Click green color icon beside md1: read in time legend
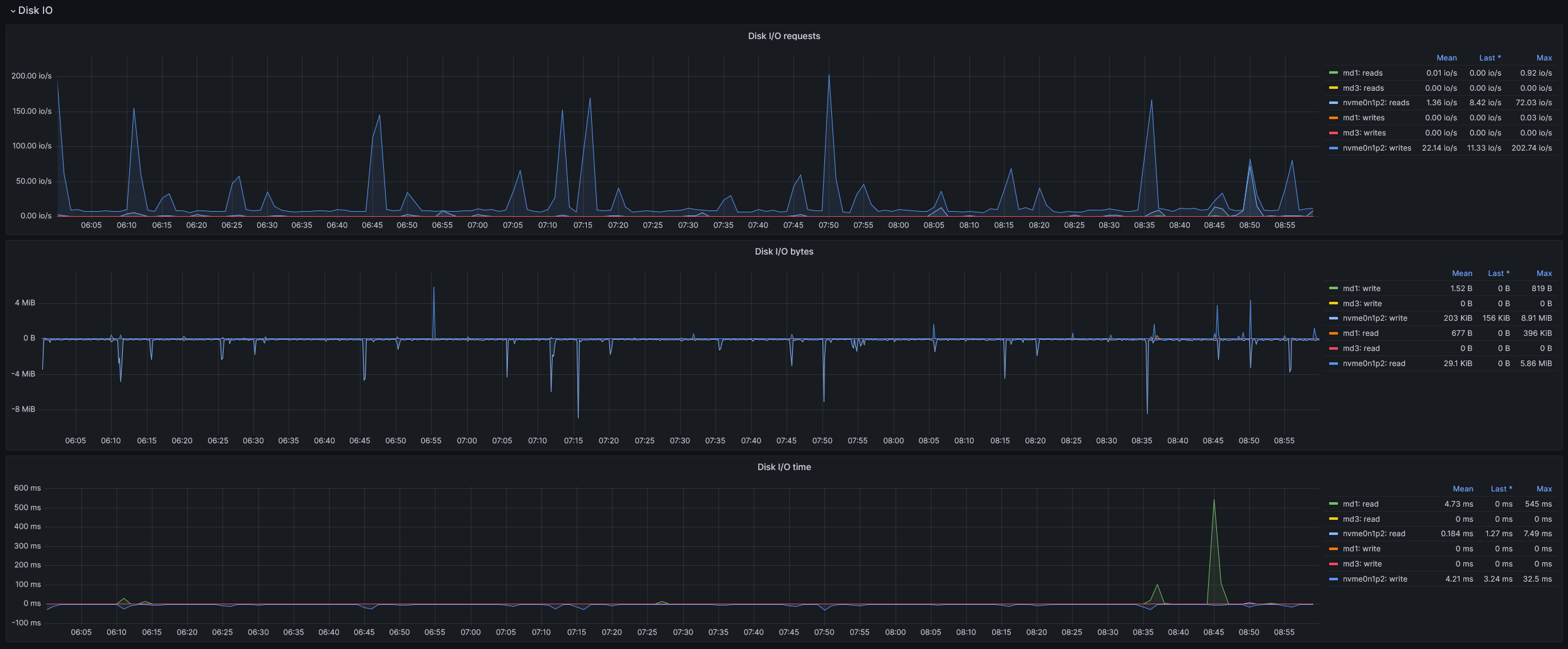This screenshot has width=1568, height=649. pyautogui.click(x=1334, y=504)
